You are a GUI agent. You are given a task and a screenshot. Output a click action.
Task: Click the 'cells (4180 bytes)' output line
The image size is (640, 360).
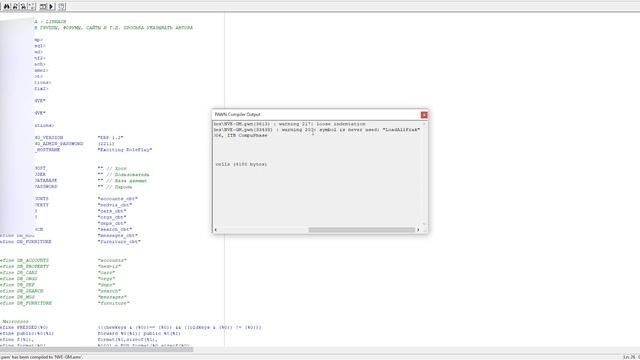point(241,164)
